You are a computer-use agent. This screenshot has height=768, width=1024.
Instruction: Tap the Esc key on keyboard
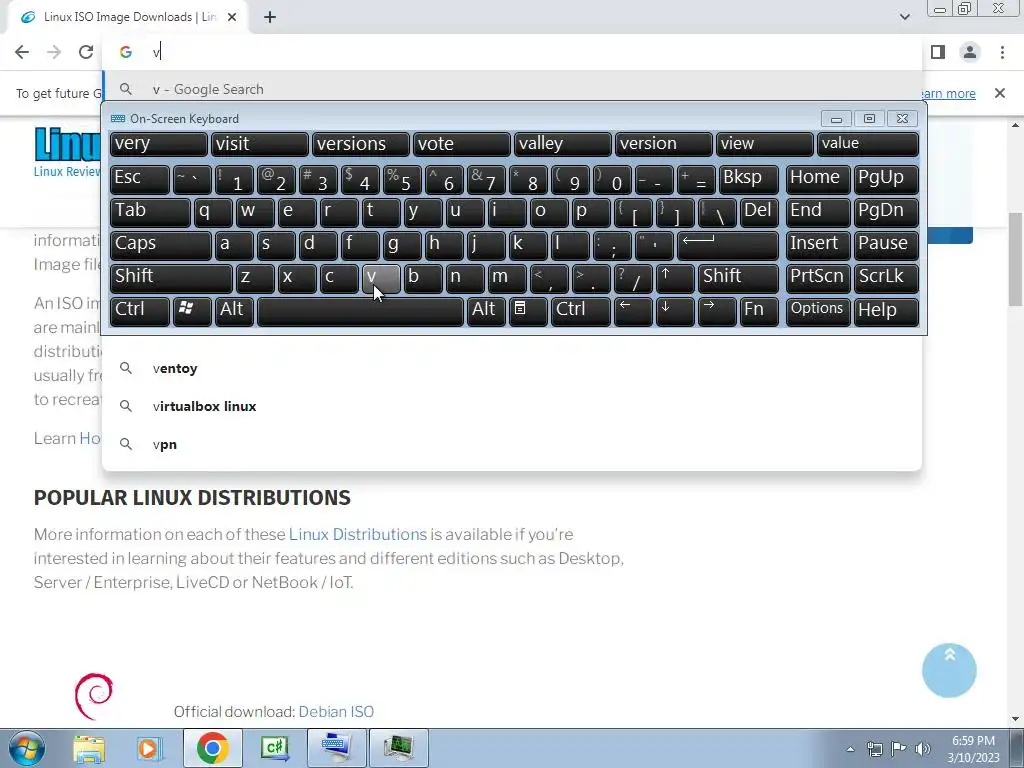point(140,179)
